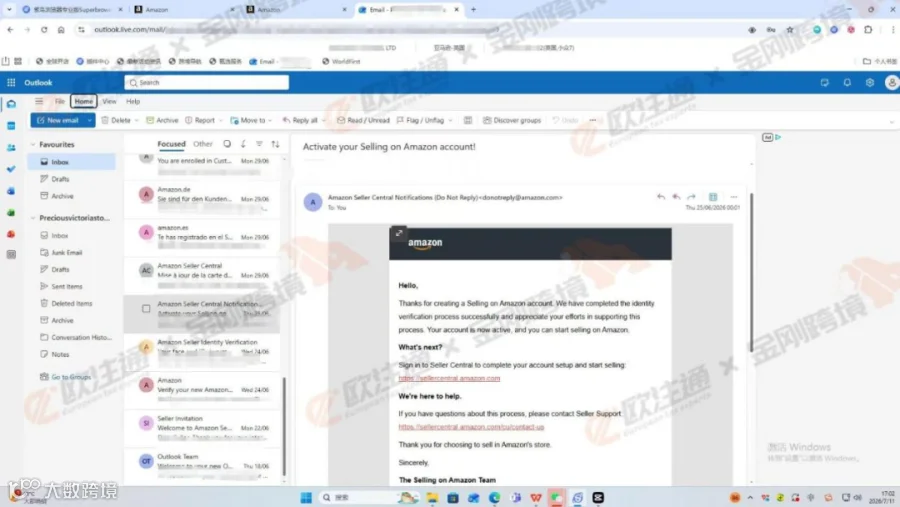Viewport: 900px width, 507px height.
Task: Open the Outlook Team welcome email
Action: tap(202, 465)
